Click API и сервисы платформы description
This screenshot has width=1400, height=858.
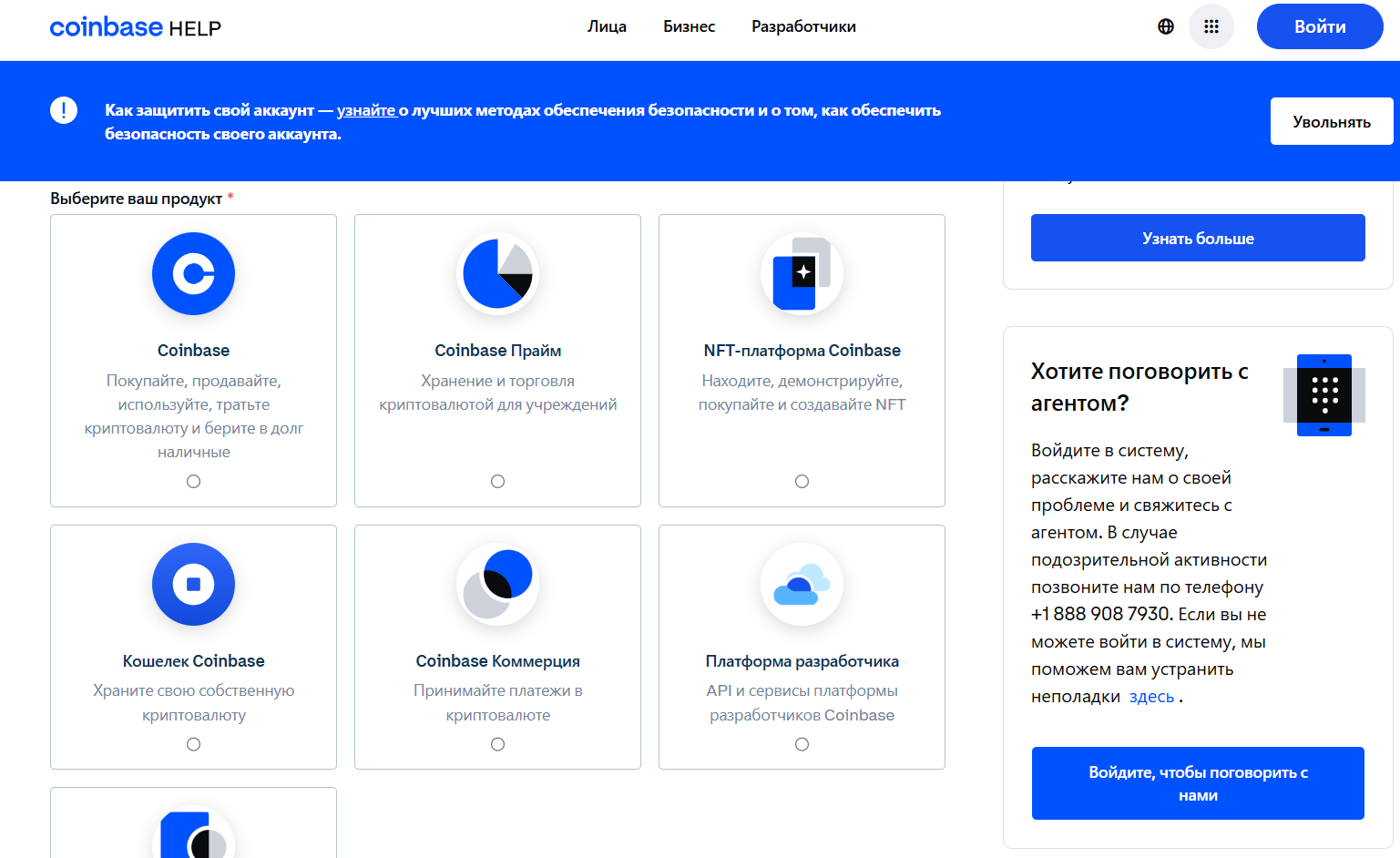pos(802,703)
